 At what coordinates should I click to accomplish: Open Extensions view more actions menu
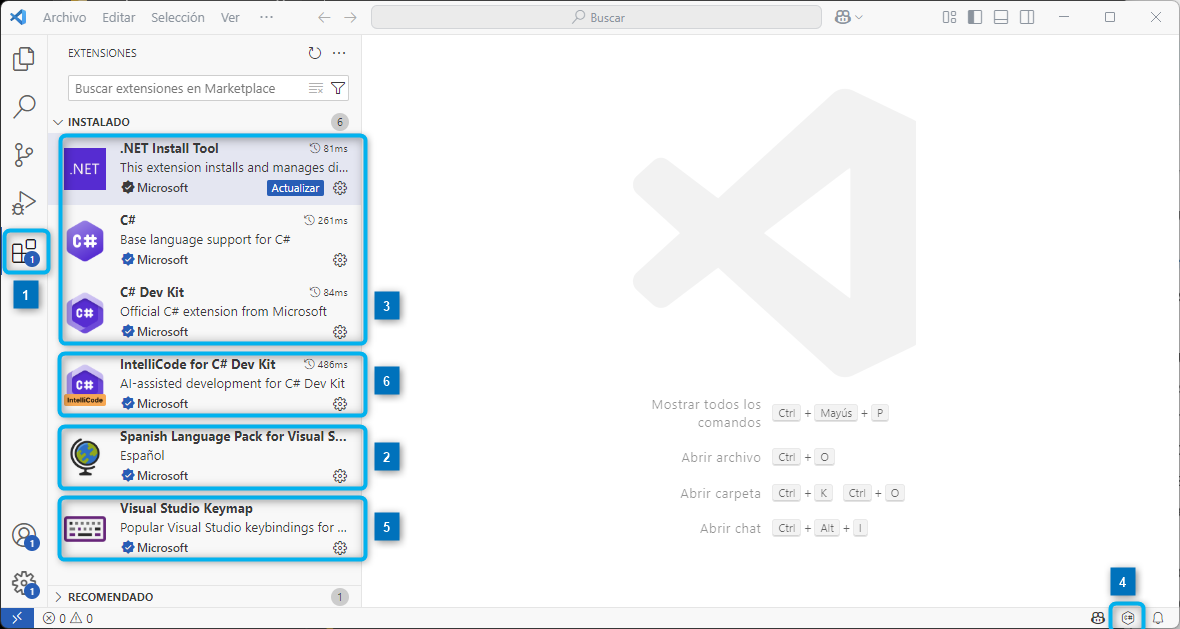click(339, 53)
